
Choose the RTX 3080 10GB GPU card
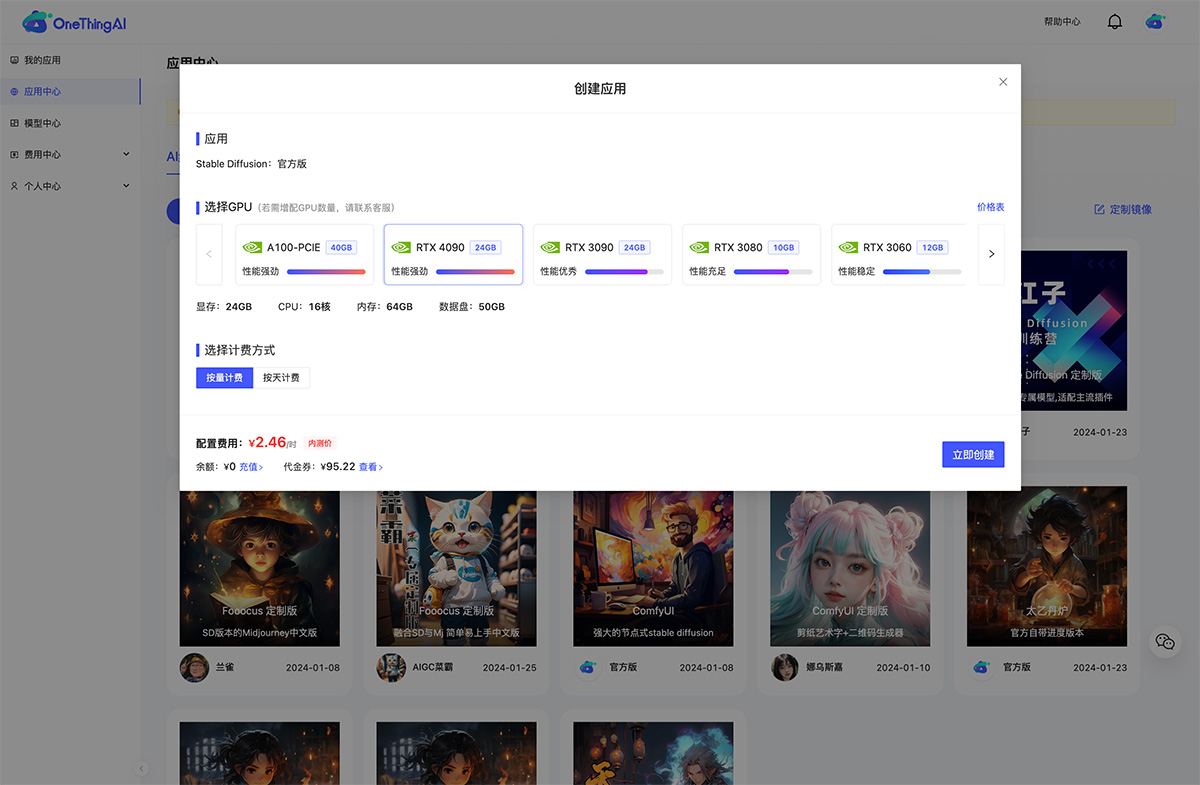point(751,255)
